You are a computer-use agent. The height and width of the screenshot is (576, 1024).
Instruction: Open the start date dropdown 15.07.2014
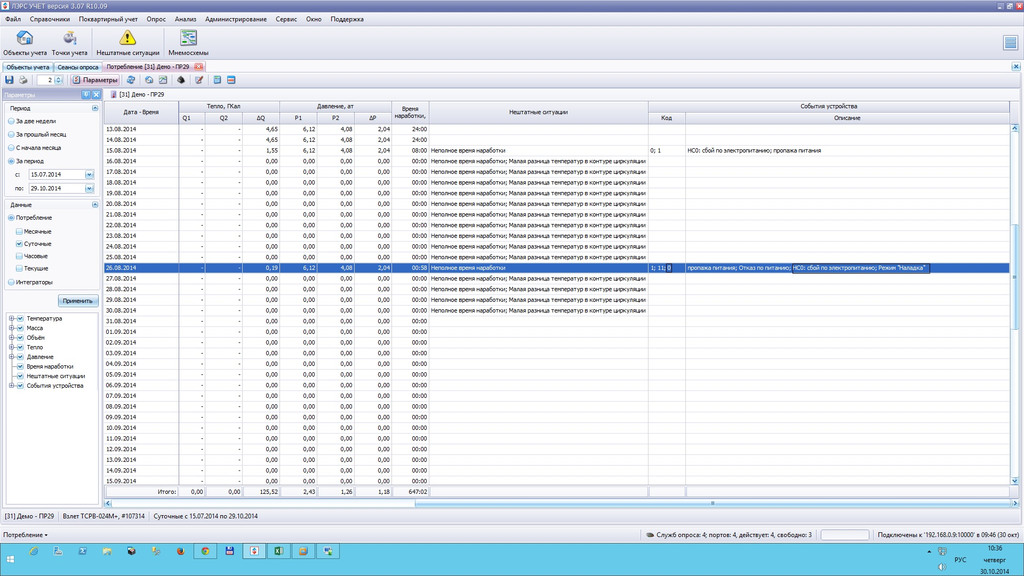click(89, 174)
